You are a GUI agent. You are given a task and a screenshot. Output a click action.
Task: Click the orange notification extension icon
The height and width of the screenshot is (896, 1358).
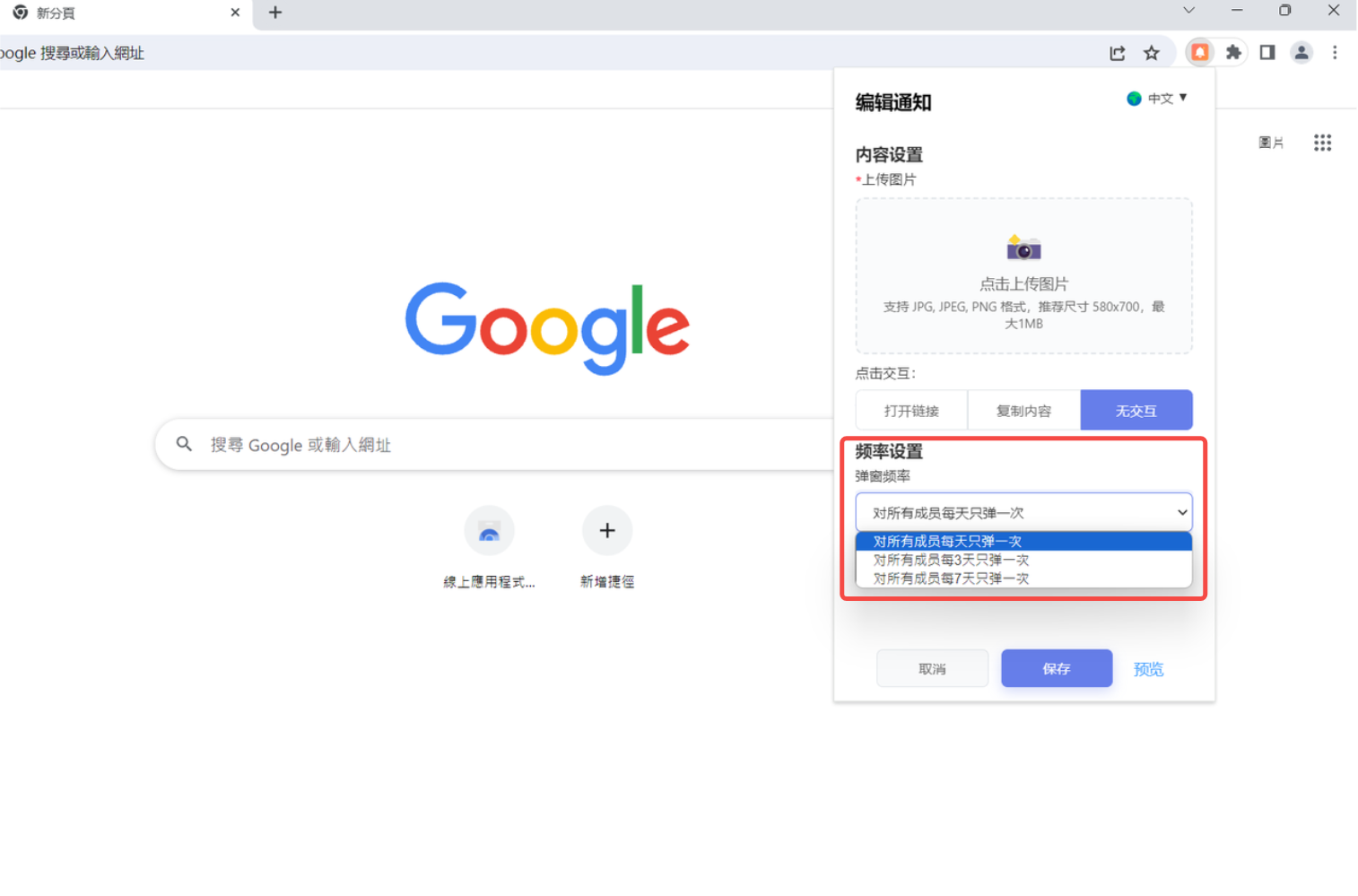click(x=1199, y=53)
